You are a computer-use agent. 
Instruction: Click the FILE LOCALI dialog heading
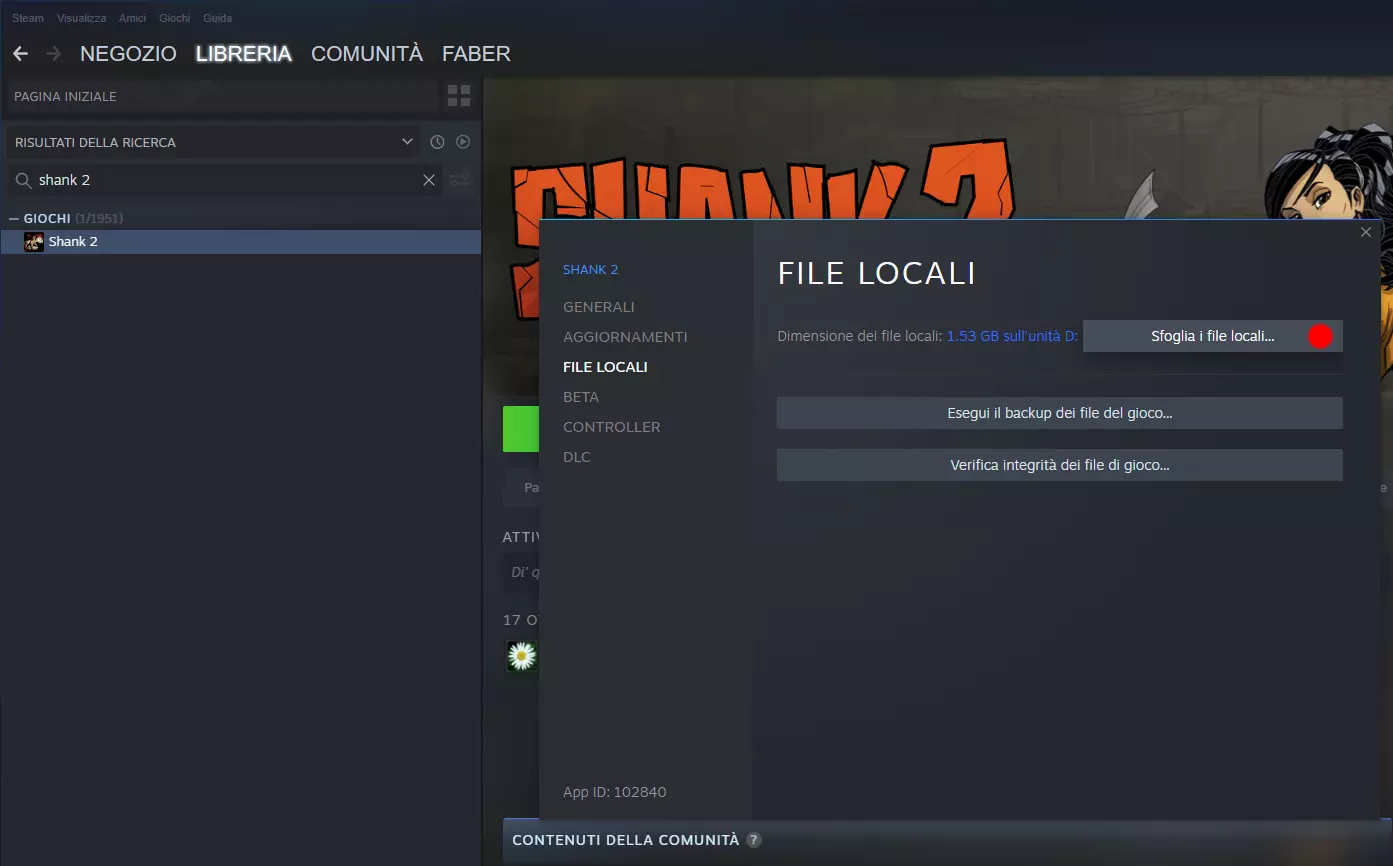[x=877, y=274]
